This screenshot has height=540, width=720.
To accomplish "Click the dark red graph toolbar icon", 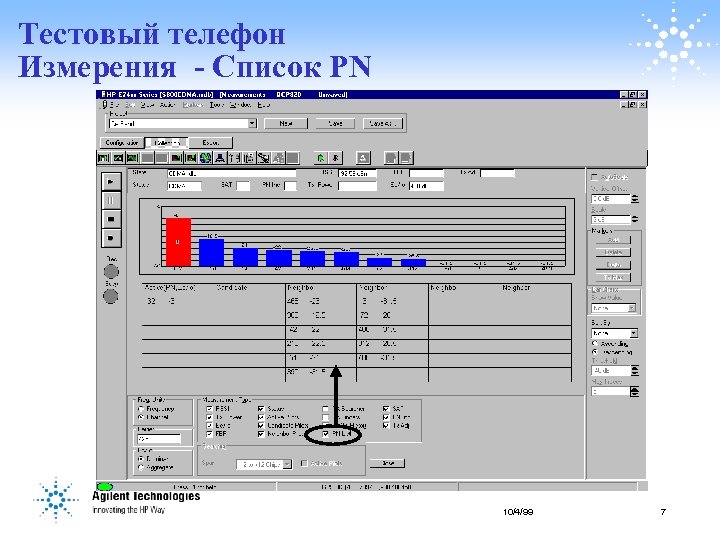I will click(176, 158).
